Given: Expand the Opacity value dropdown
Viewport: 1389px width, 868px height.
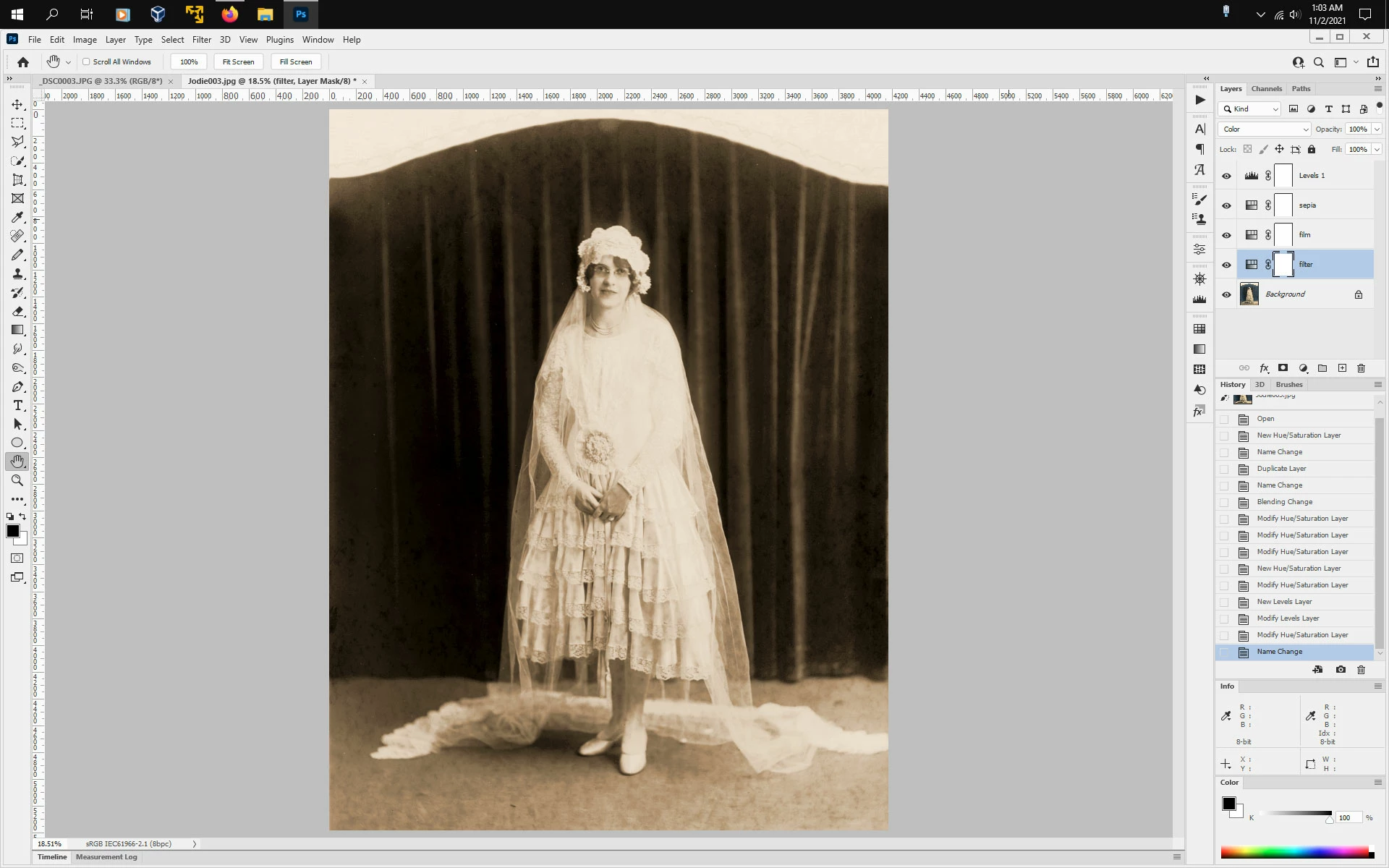Looking at the screenshot, I should 1376,129.
